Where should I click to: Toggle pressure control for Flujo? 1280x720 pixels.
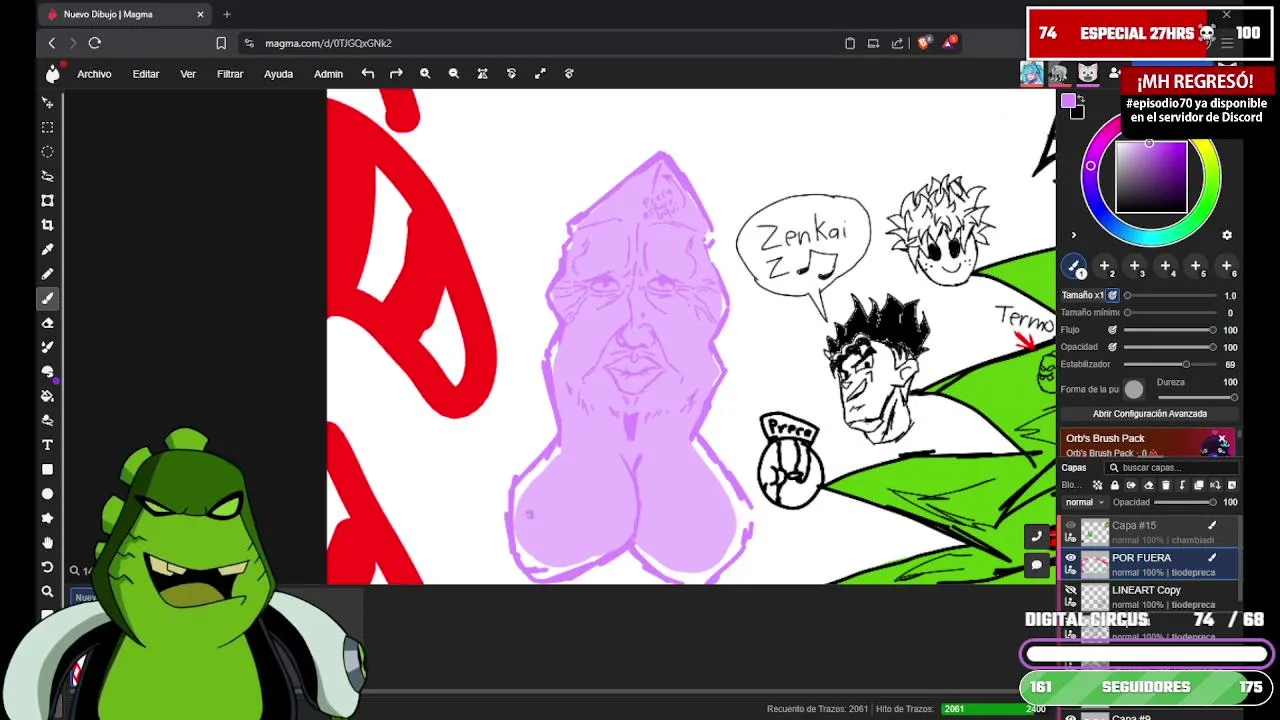[1112, 330]
